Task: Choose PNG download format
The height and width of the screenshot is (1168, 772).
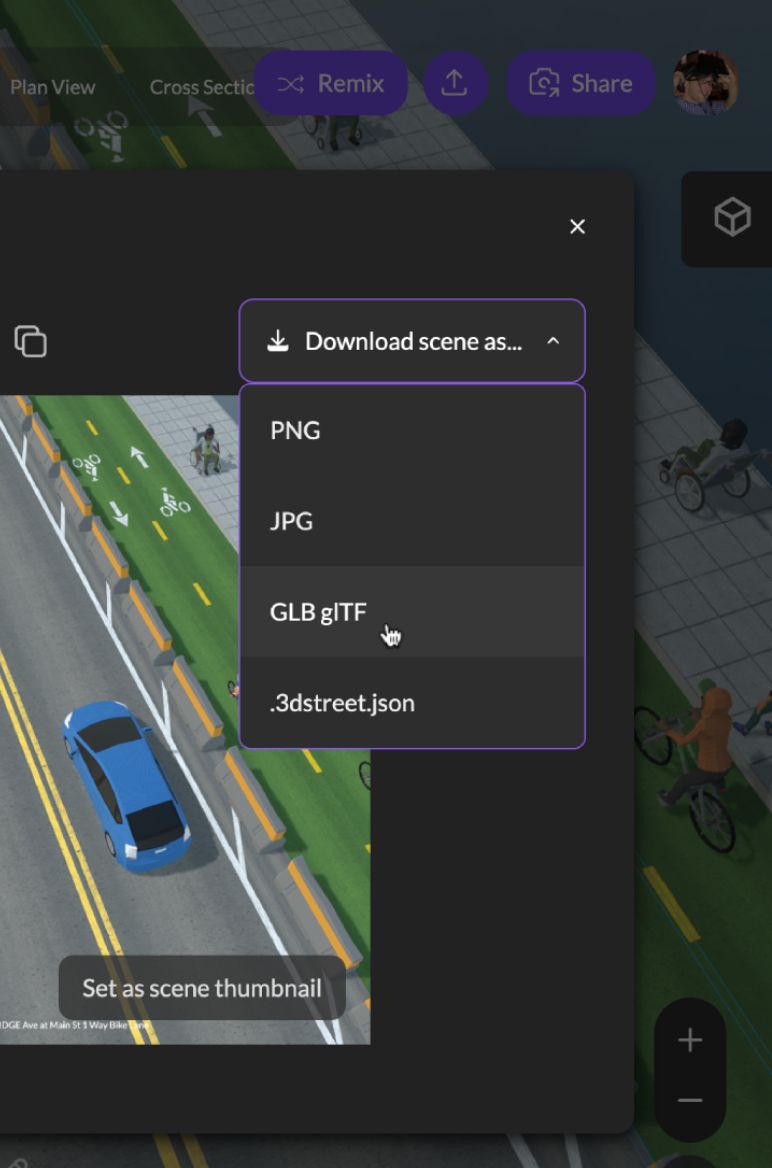Action: coord(412,431)
